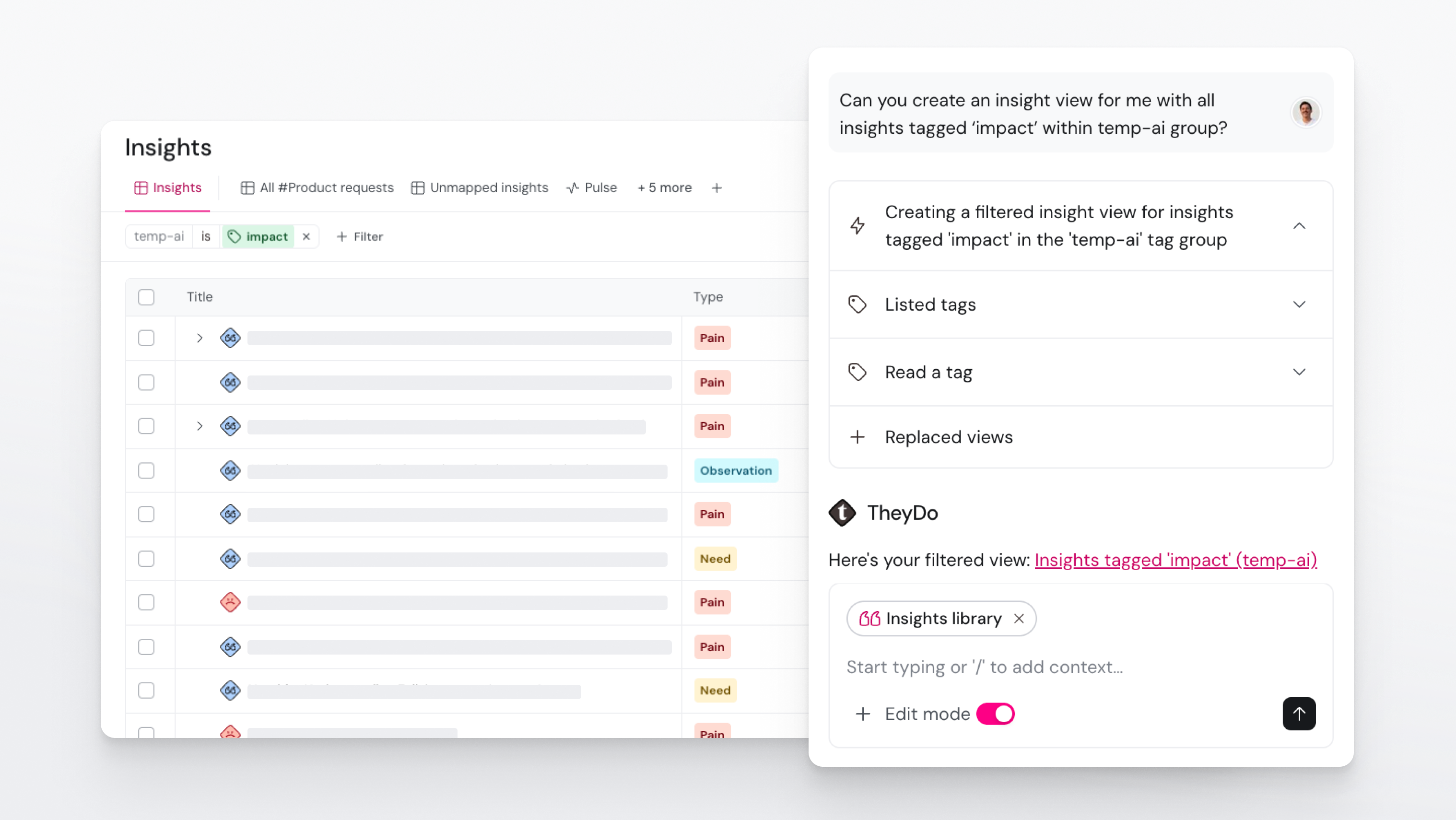
Task: Click the Replaced views label
Action: (949, 437)
